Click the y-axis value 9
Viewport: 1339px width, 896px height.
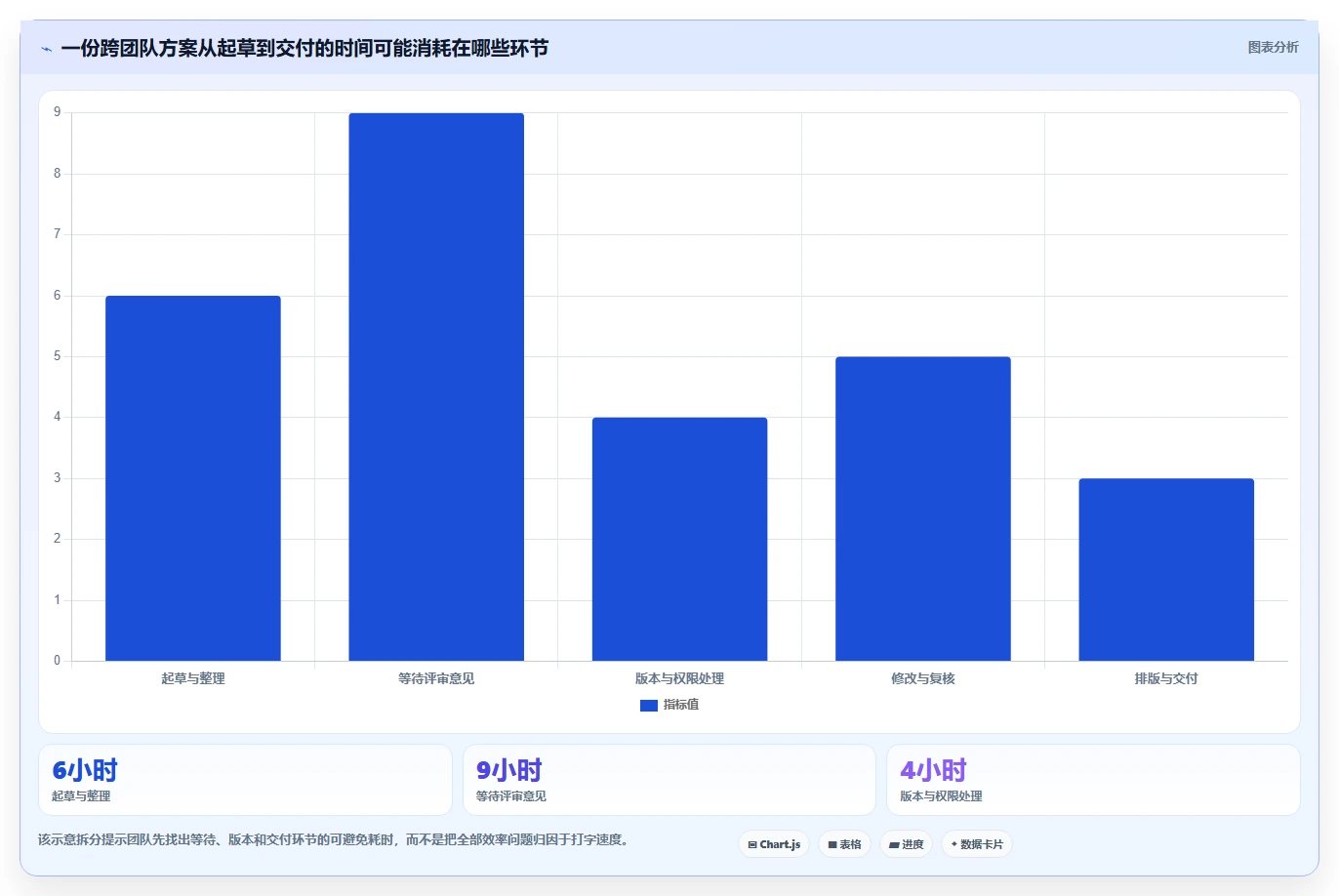pos(58,112)
